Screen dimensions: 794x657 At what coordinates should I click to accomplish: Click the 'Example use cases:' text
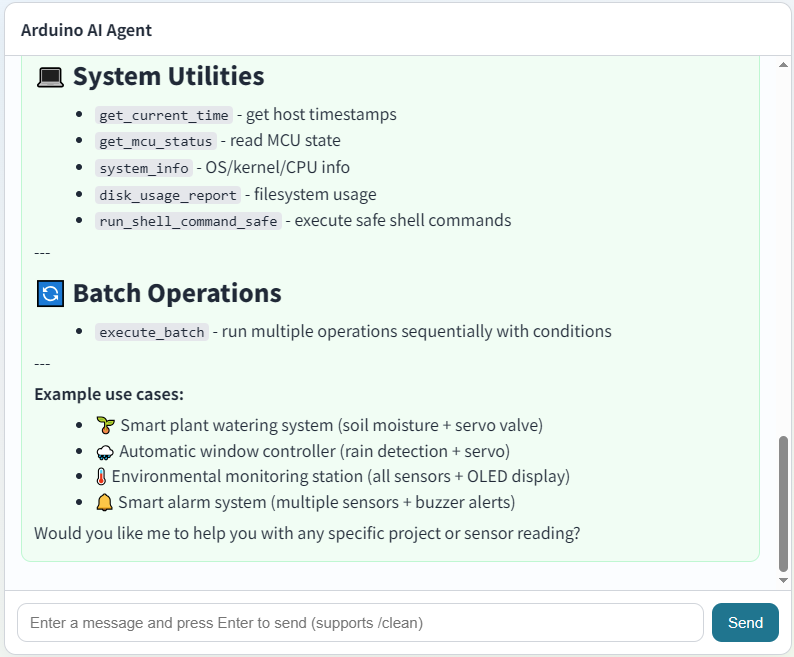coord(109,394)
